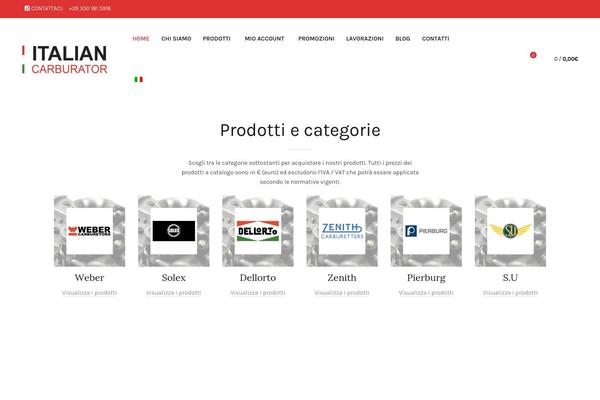Open the Zenith Carburetters logo image
The width and height of the screenshot is (600, 400).
tap(342, 231)
